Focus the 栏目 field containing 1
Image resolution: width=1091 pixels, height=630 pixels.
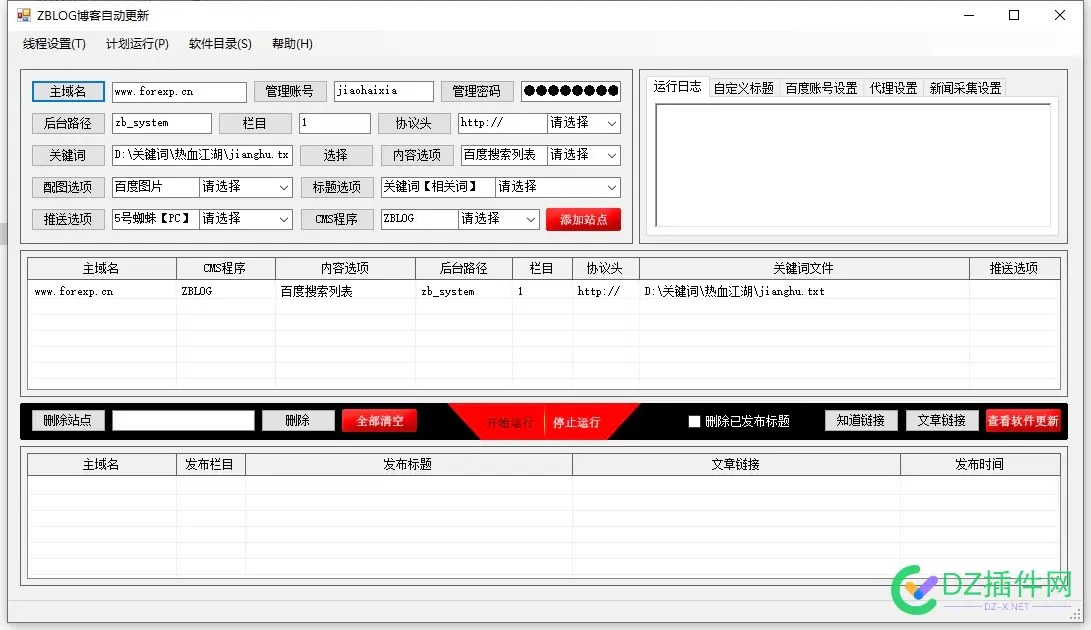coord(335,123)
